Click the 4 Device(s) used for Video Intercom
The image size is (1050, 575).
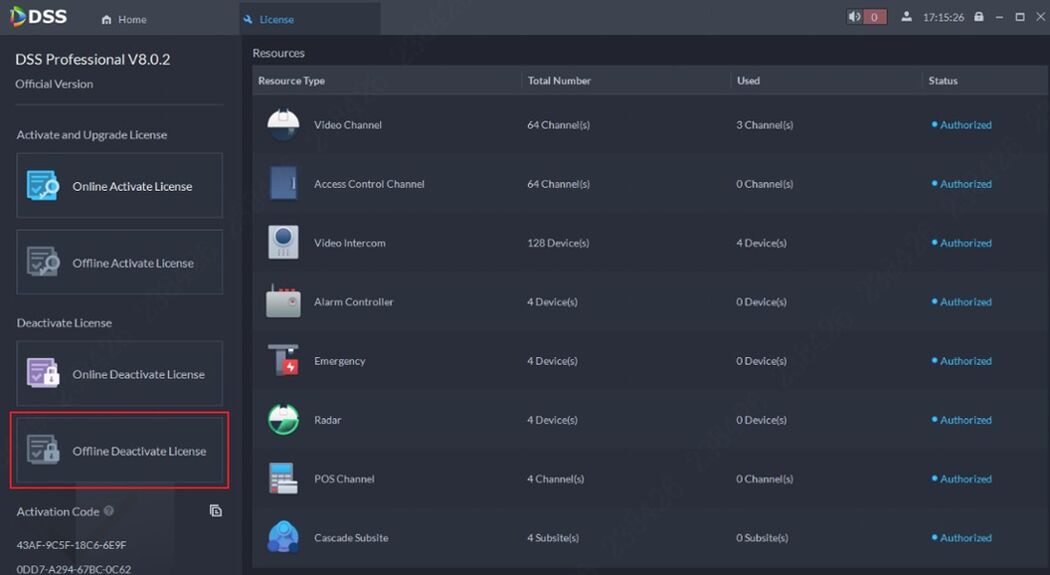tap(761, 242)
